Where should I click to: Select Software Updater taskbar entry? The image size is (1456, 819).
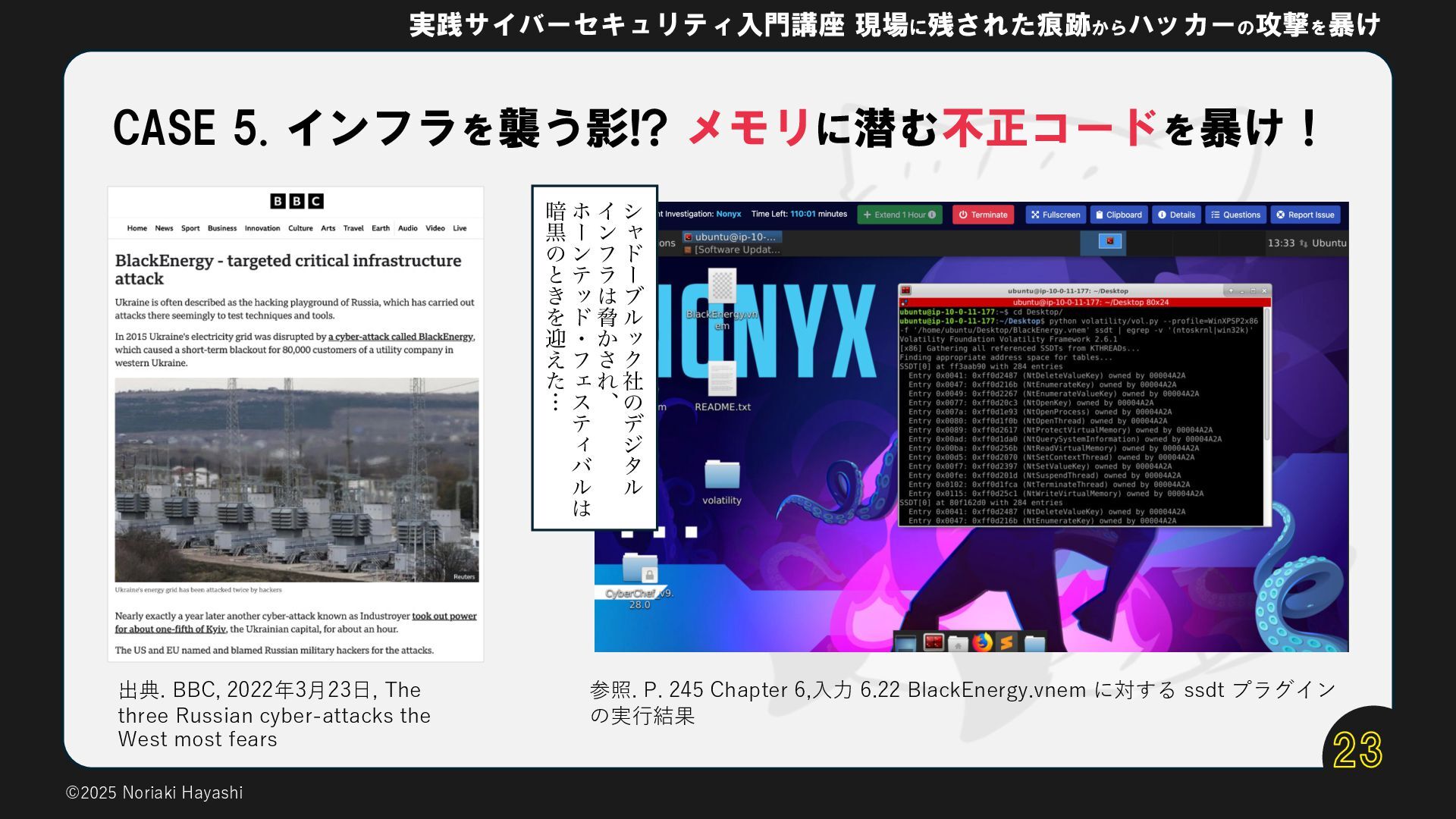tap(732, 249)
